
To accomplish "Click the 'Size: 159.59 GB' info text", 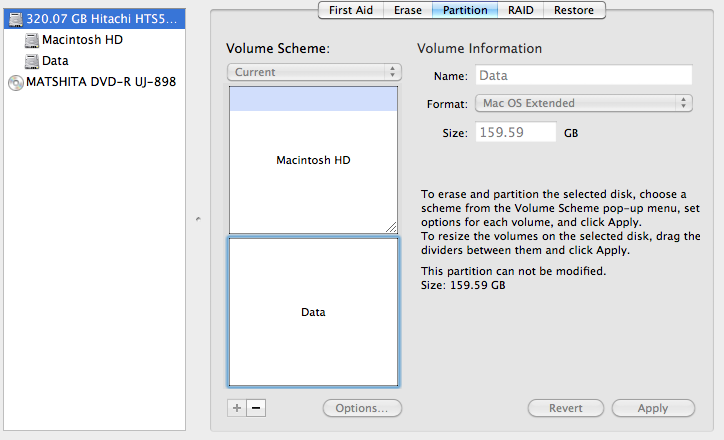I will tap(463, 285).
